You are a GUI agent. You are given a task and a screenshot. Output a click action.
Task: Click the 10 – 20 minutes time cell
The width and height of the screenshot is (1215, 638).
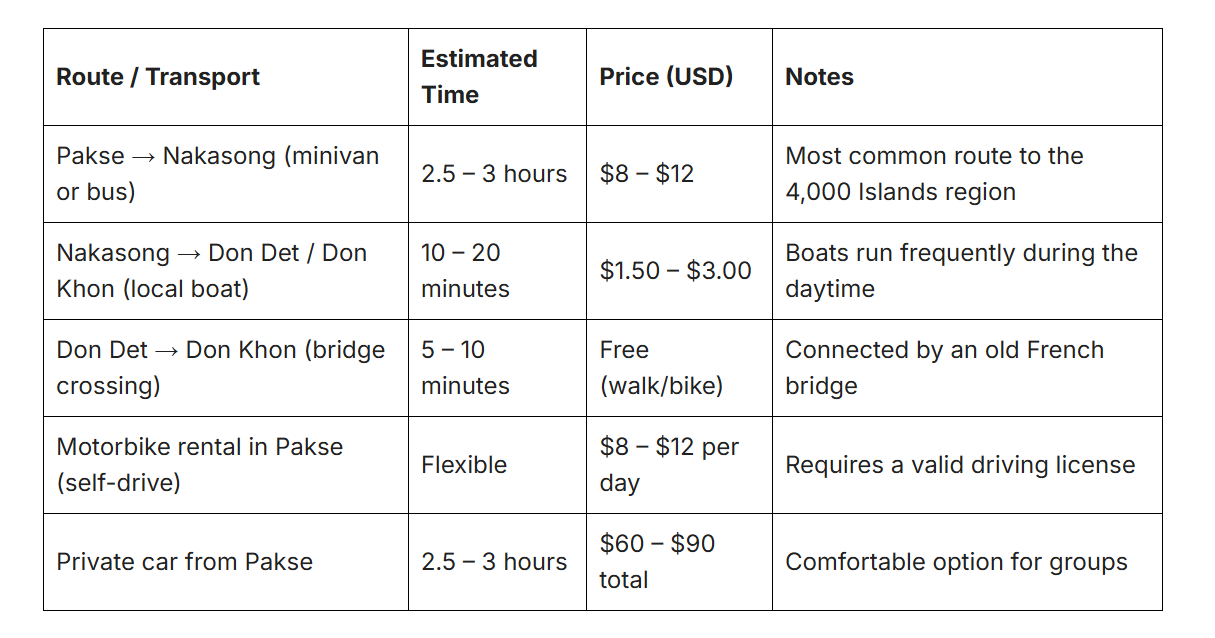(497, 271)
